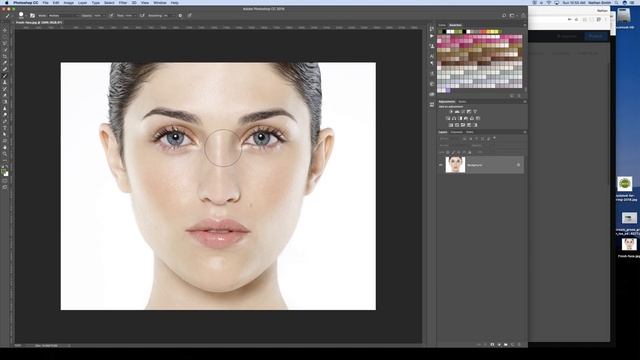Add a Threshold adjustment
Image resolution: width=640 pixels, height=360 pixels.
pyautogui.click(x=463, y=125)
